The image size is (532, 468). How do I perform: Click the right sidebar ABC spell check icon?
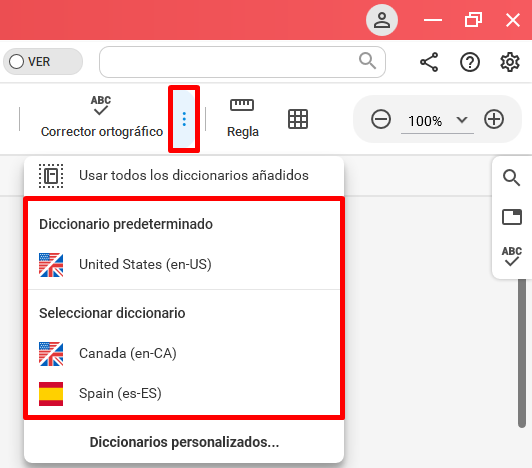coord(512,256)
